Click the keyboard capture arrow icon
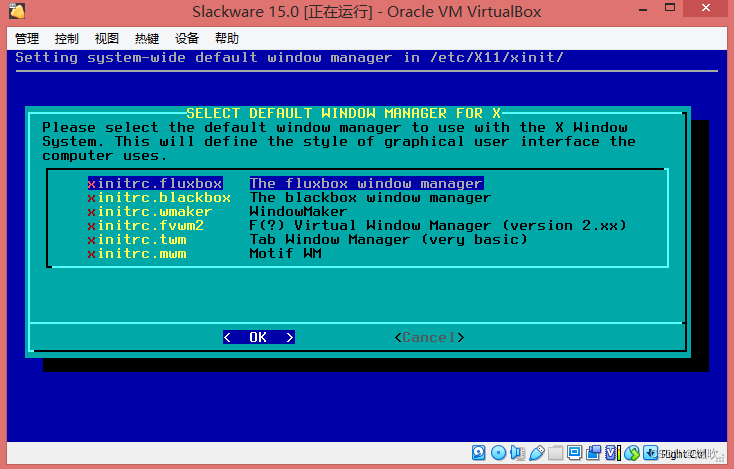Image resolution: width=734 pixels, height=469 pixels. click(650, 453)
